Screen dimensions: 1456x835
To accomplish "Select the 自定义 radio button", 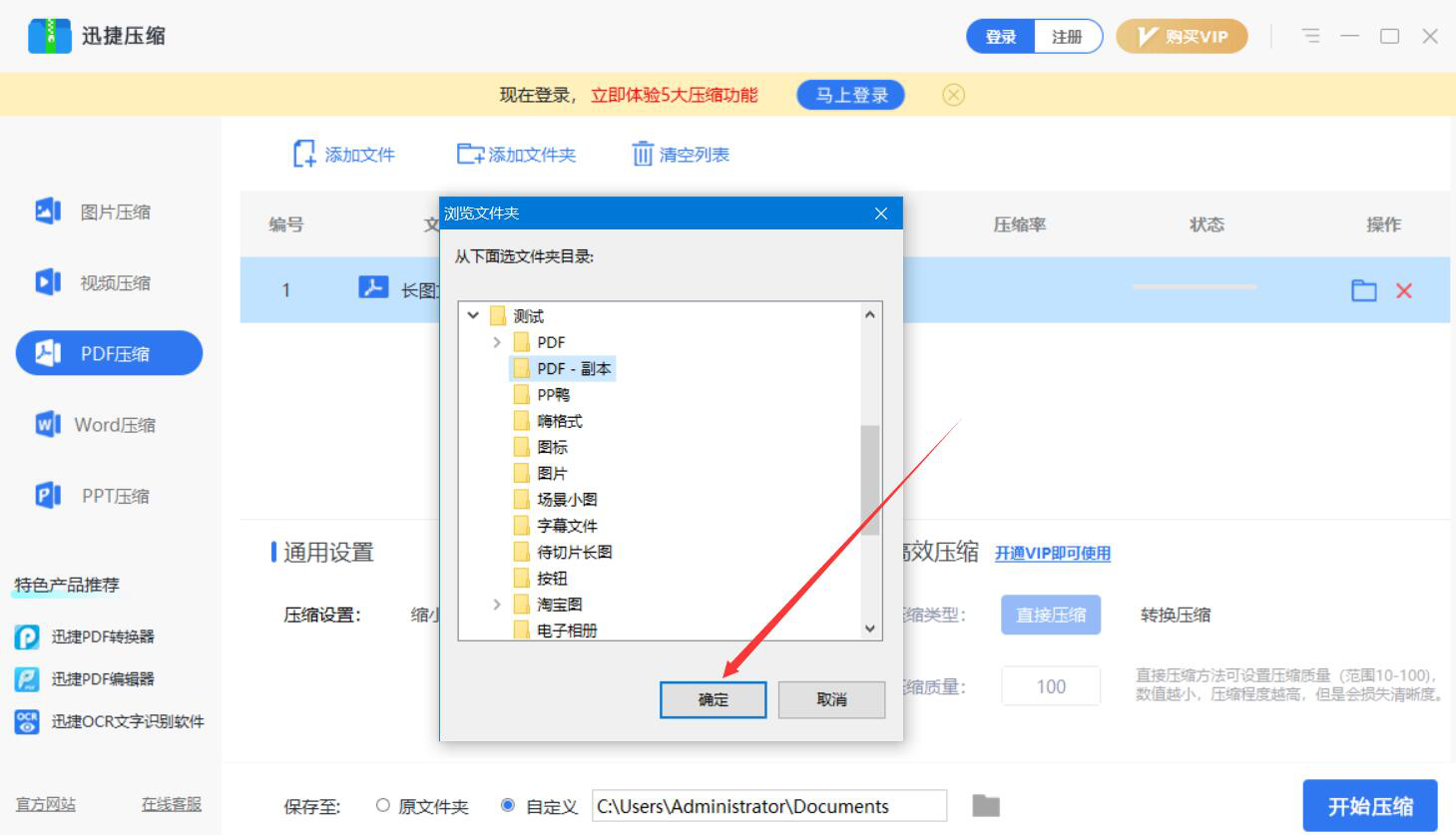I will click(x=508, y=805).
